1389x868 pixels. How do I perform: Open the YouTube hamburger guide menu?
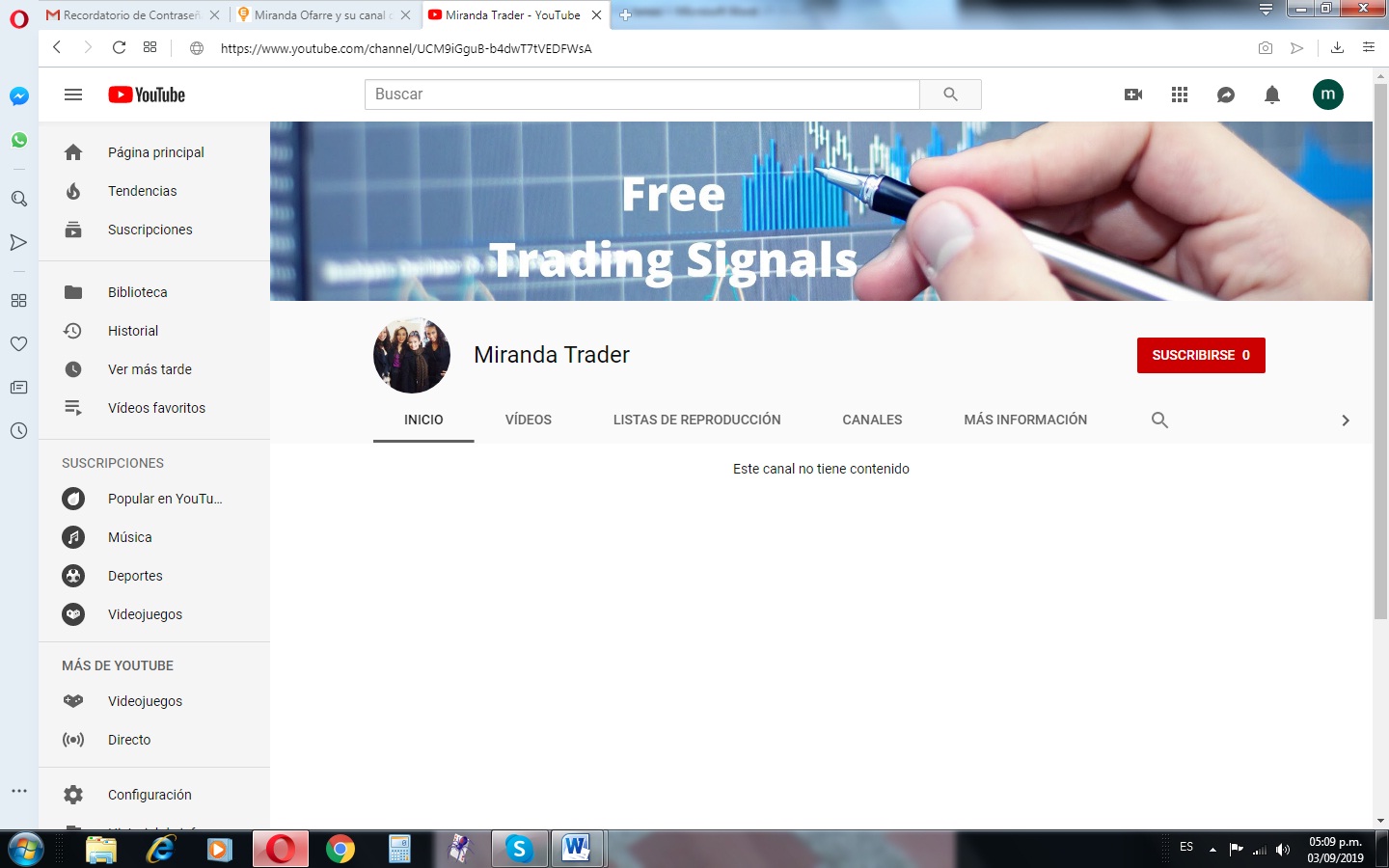click(73, 95)
